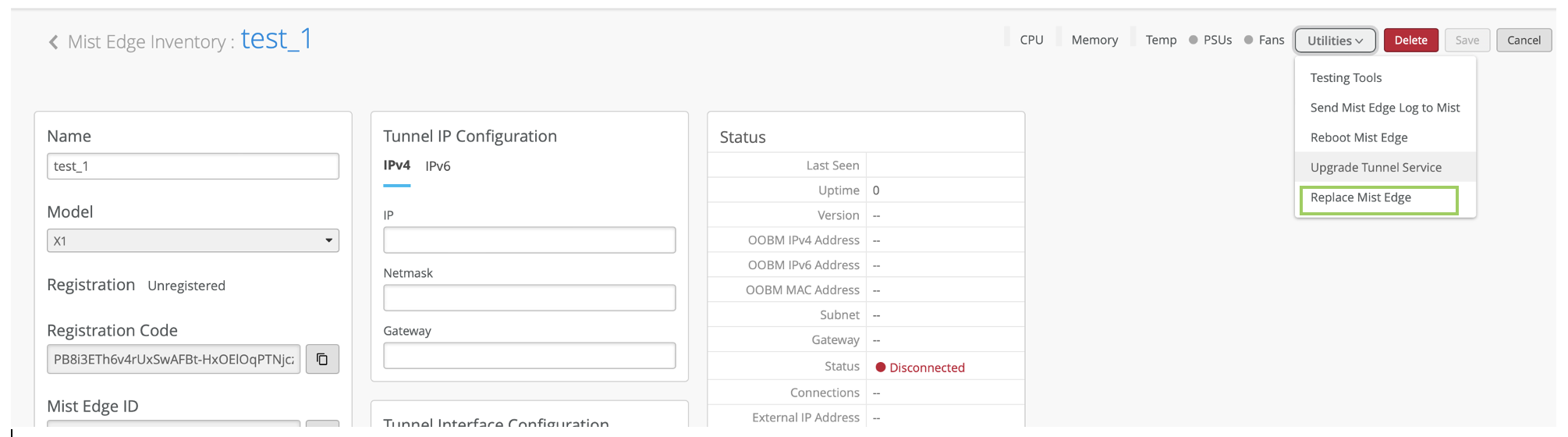Click the Fans status indicator
This screenshot has width=1568, height=437.
click(x=1264, y=40)
